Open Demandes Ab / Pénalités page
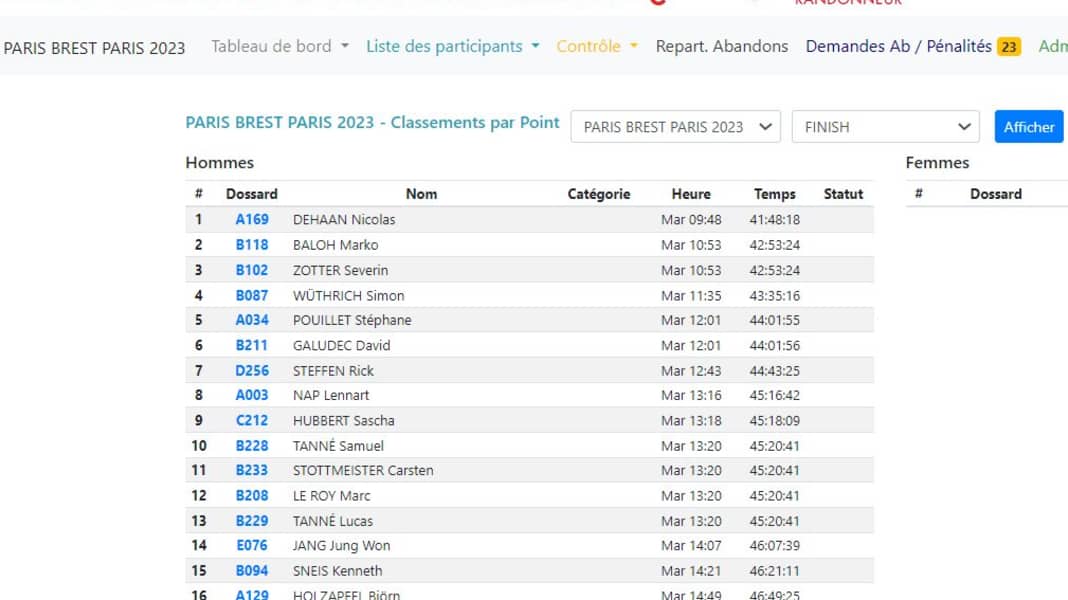The image size is (1068, 600). click(x=898, y=46)
